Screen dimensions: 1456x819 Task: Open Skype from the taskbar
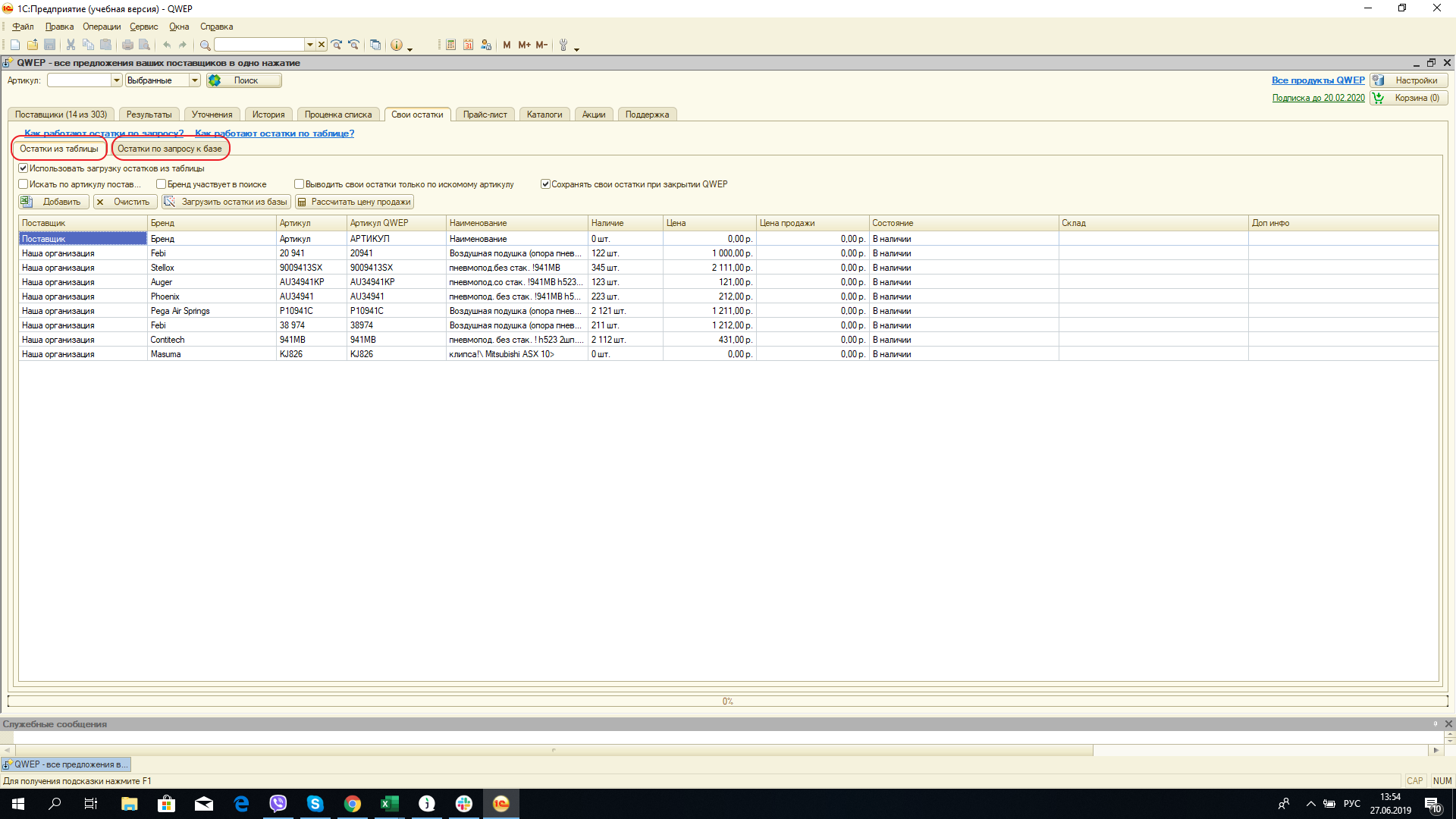pyautogui.click(x=315, y=804)
